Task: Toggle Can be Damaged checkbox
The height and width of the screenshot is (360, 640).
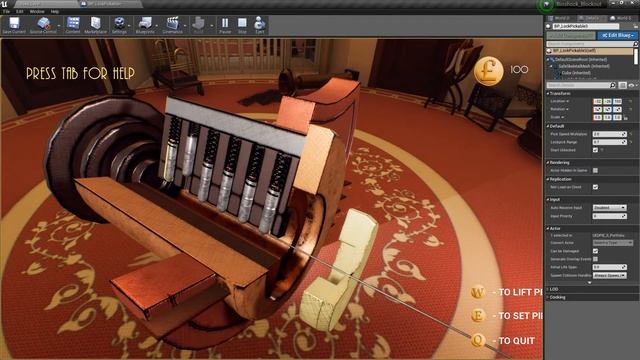Action: coord(595,251)
